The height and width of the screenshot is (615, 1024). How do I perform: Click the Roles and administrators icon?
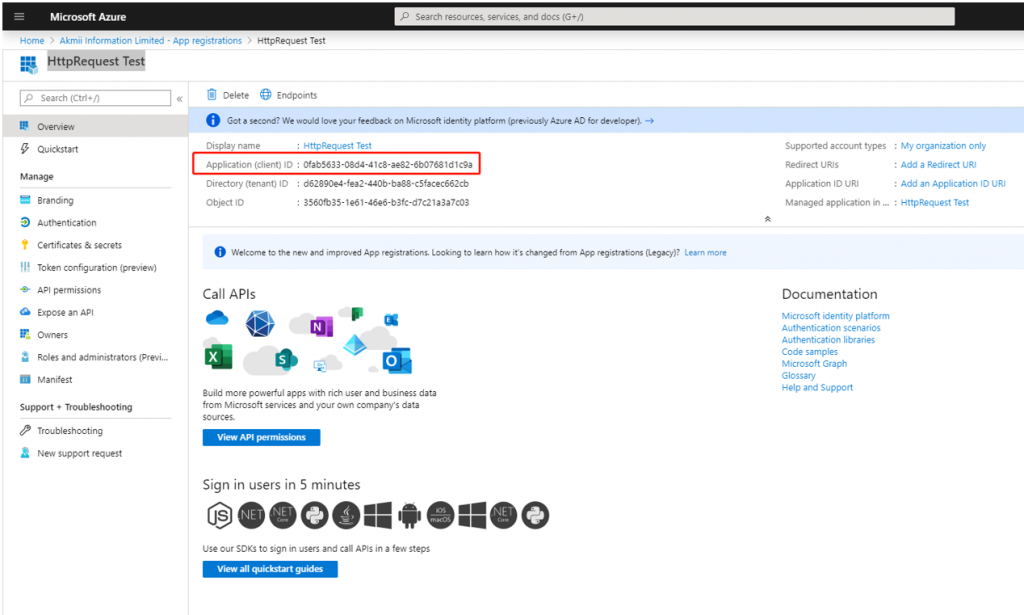25,356
